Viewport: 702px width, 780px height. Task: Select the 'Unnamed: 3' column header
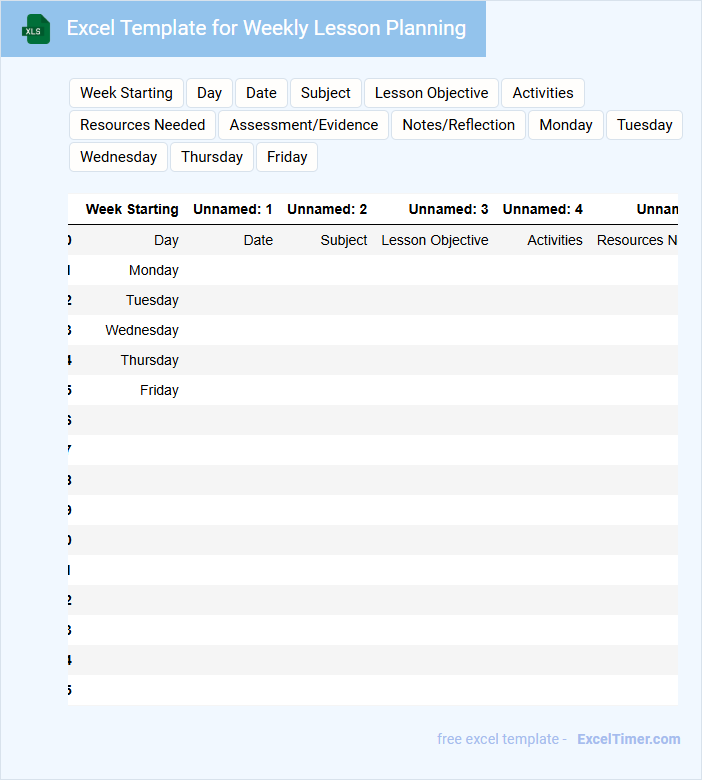point(448,209)
